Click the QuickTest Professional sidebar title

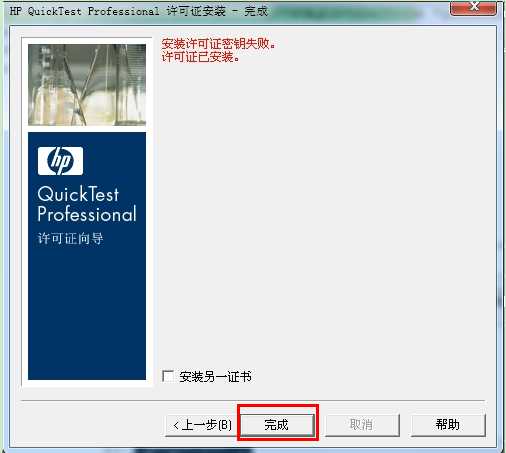point(87,204)
